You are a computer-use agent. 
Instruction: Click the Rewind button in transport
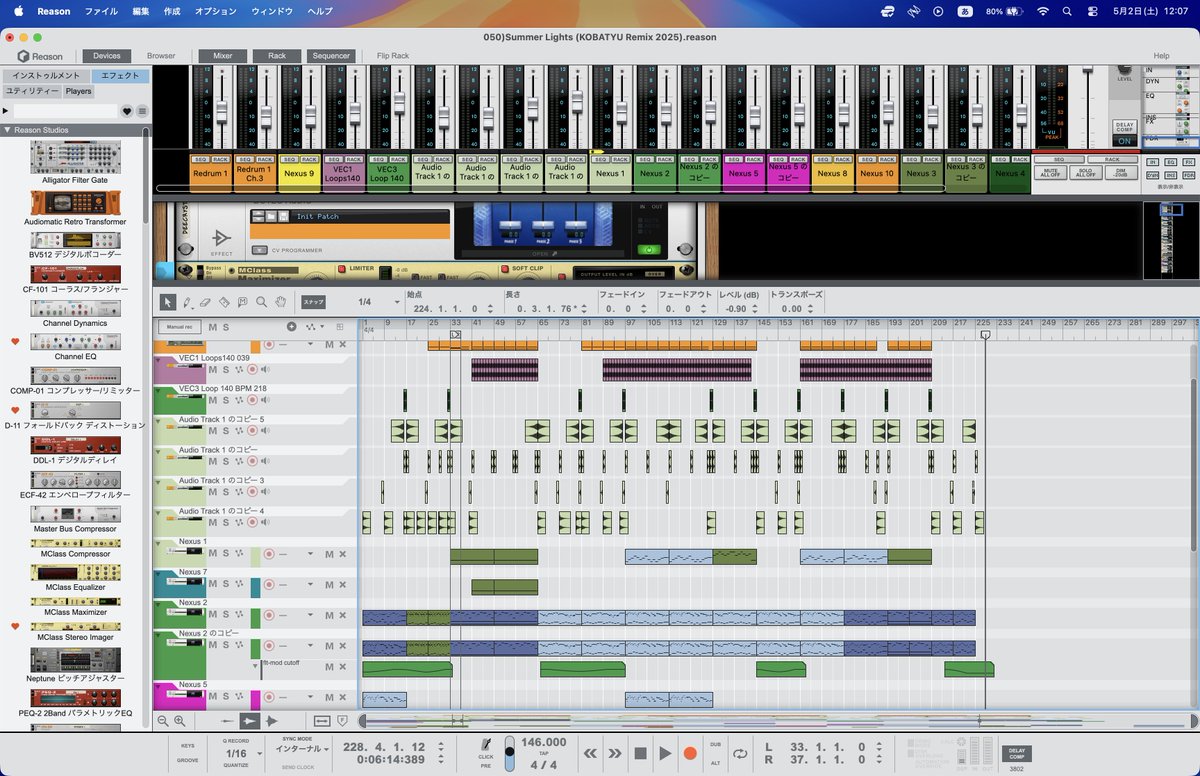(x=591, y=753)
